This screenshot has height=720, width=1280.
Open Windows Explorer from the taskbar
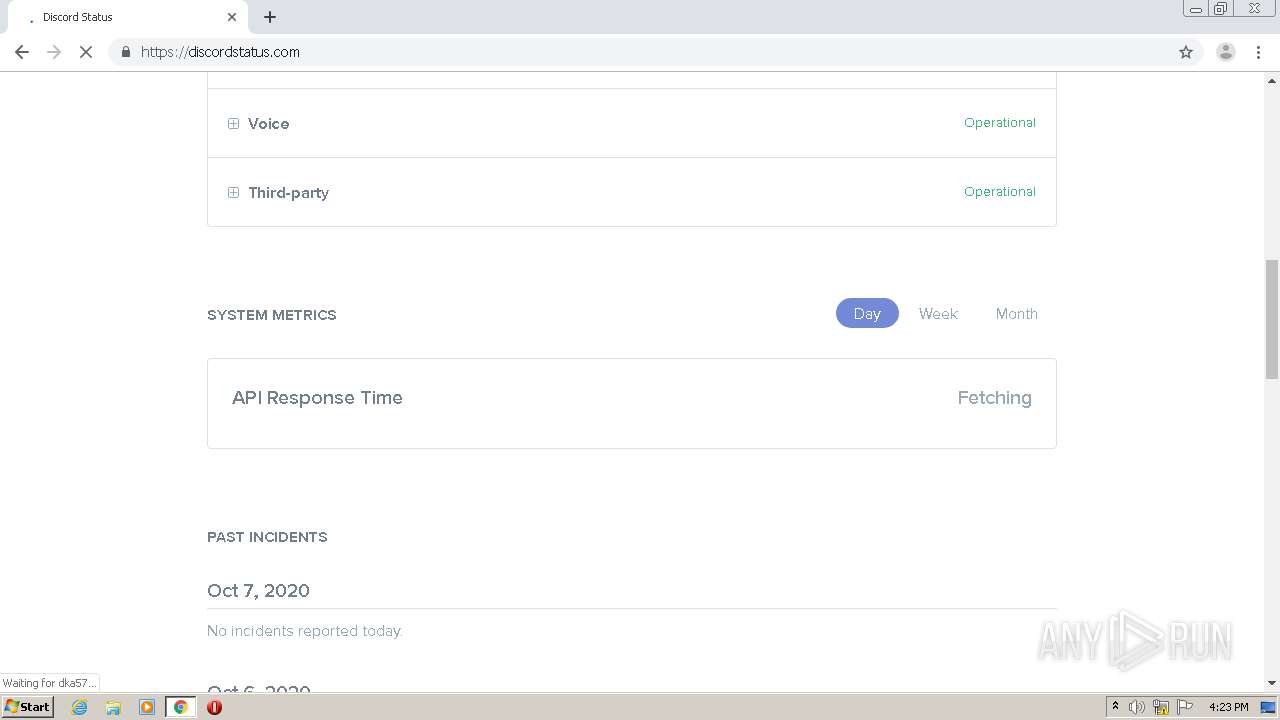click(113, 707)
